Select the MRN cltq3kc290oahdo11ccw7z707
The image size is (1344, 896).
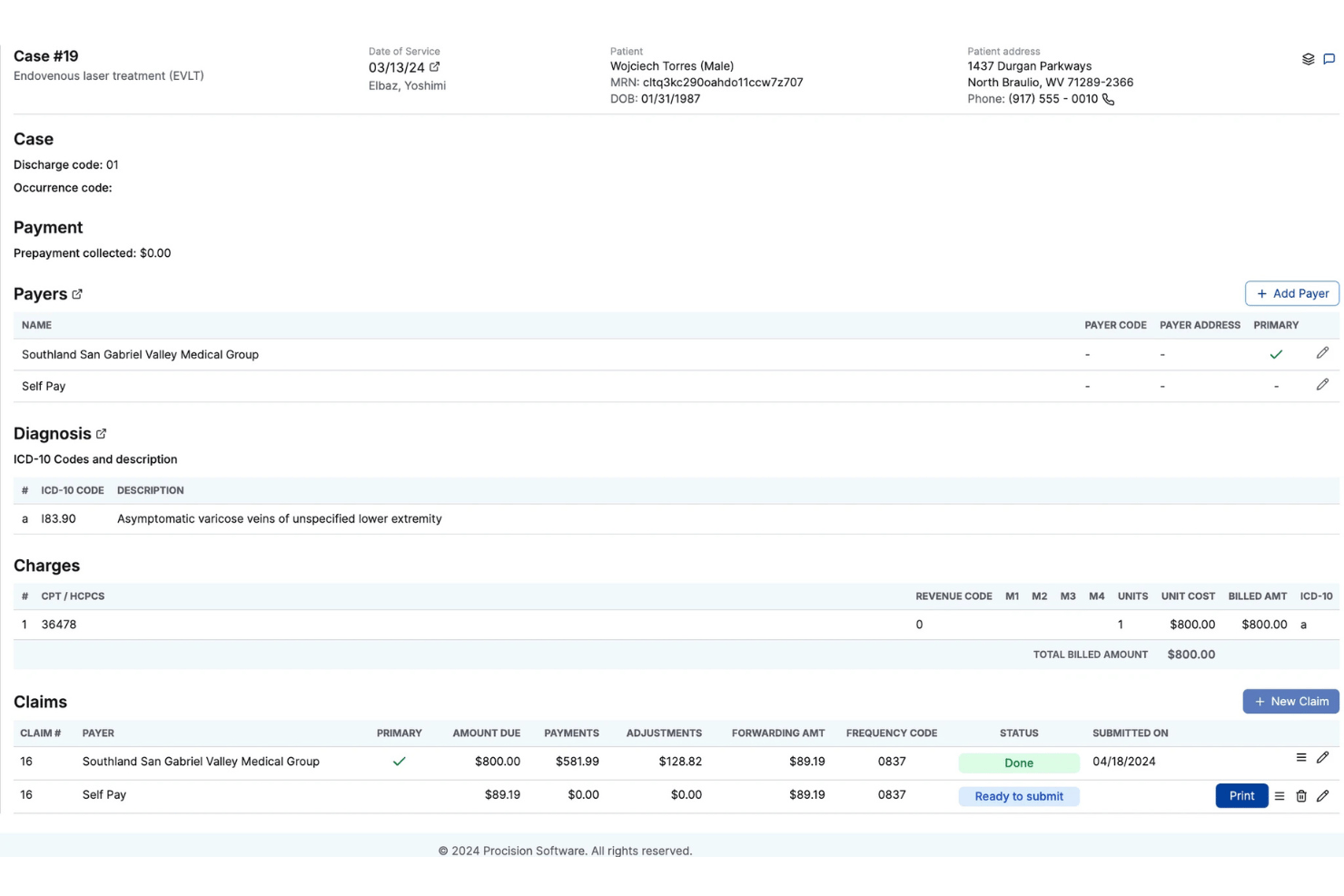click(x=723, y=83)
